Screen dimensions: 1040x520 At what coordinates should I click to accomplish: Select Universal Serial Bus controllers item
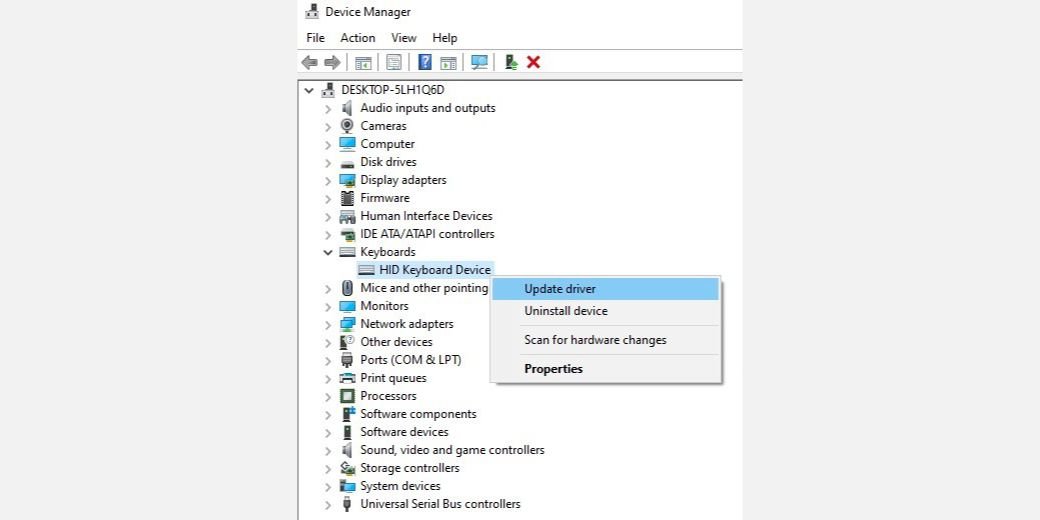tap(440, 504)
